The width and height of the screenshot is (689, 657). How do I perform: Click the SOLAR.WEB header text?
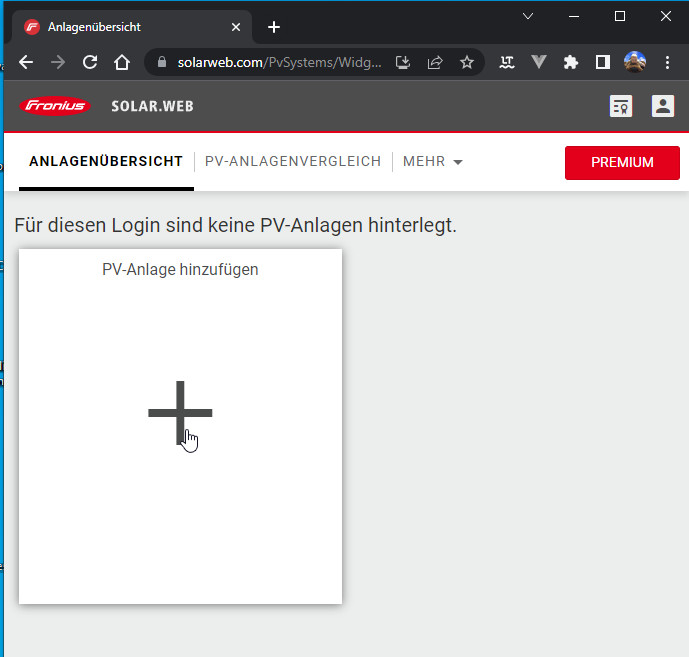pyautogui.click(x=152, y=106)
